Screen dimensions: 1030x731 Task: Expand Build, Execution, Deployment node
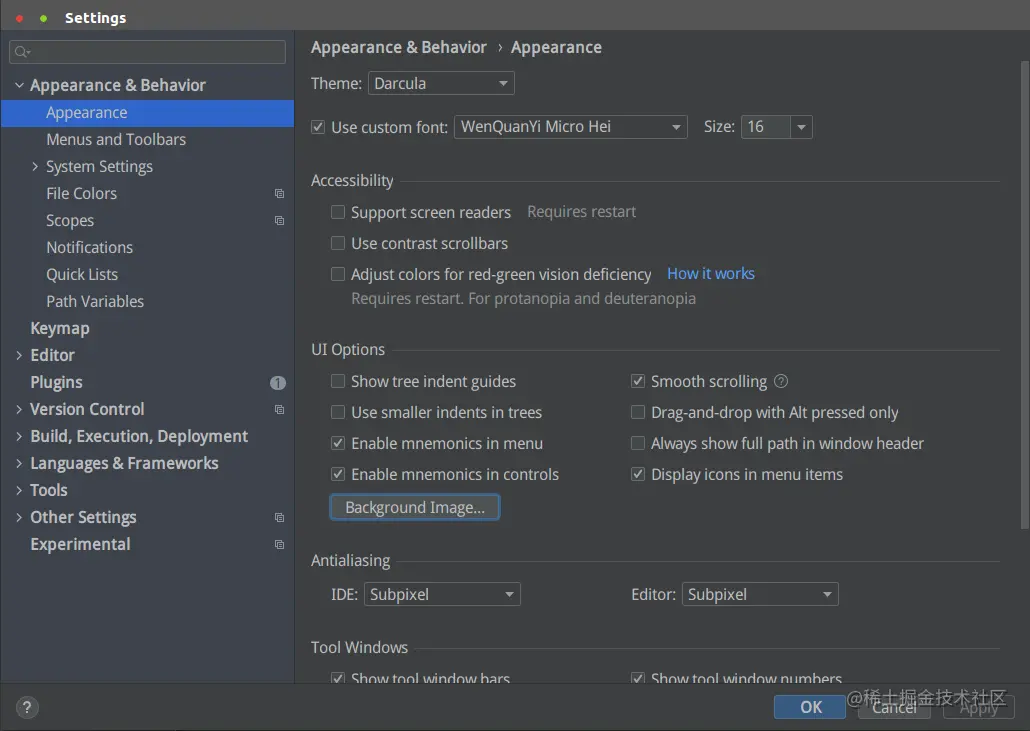[x=19, y=436]
